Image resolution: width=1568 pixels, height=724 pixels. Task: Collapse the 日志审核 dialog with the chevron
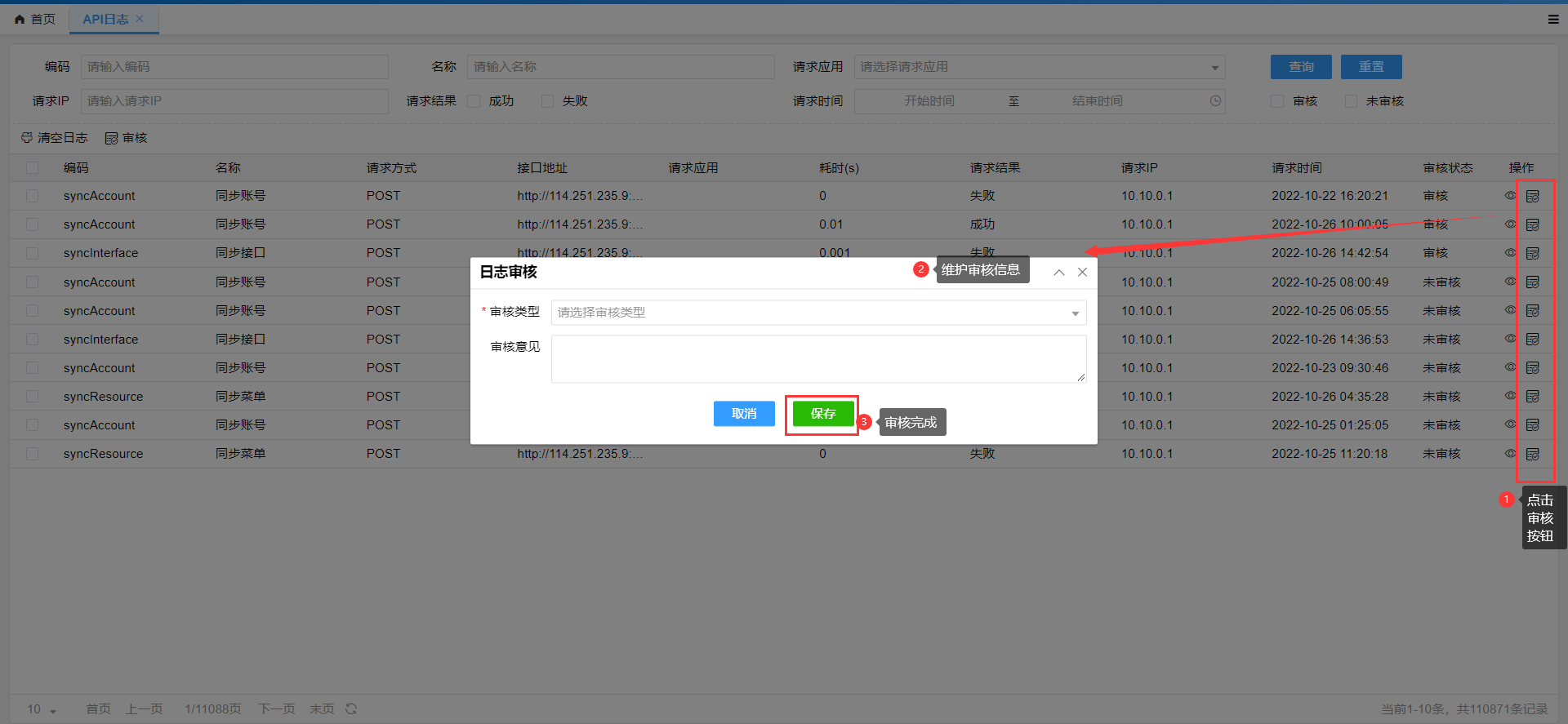(1058, 273)
